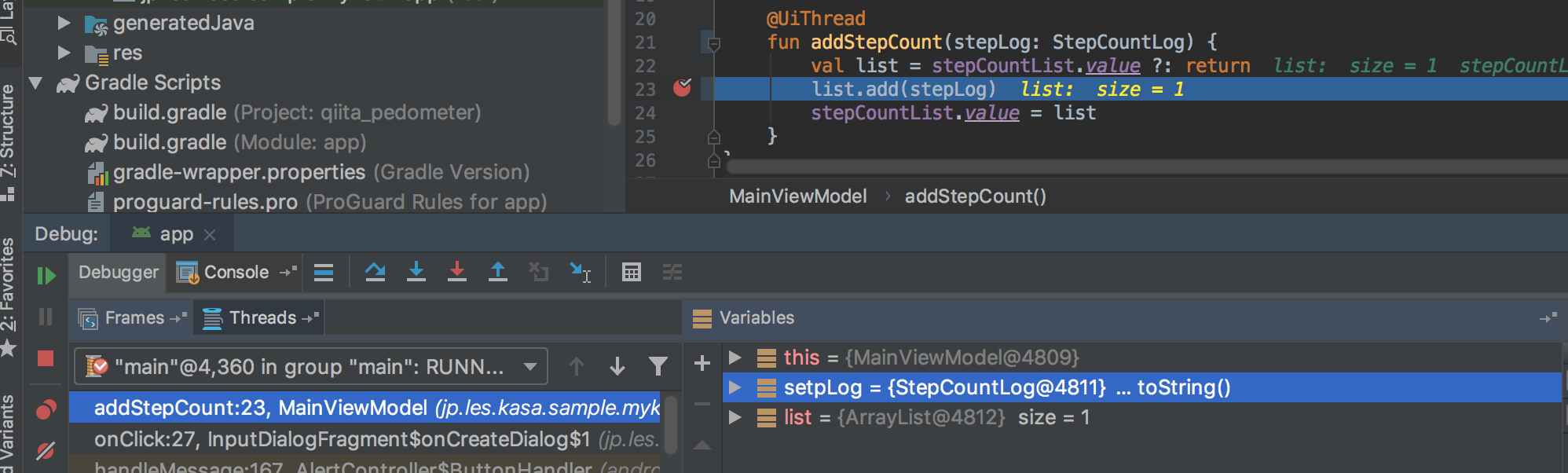
Task: Open build.gradle (Module: app)
Action: click(225, 142)
